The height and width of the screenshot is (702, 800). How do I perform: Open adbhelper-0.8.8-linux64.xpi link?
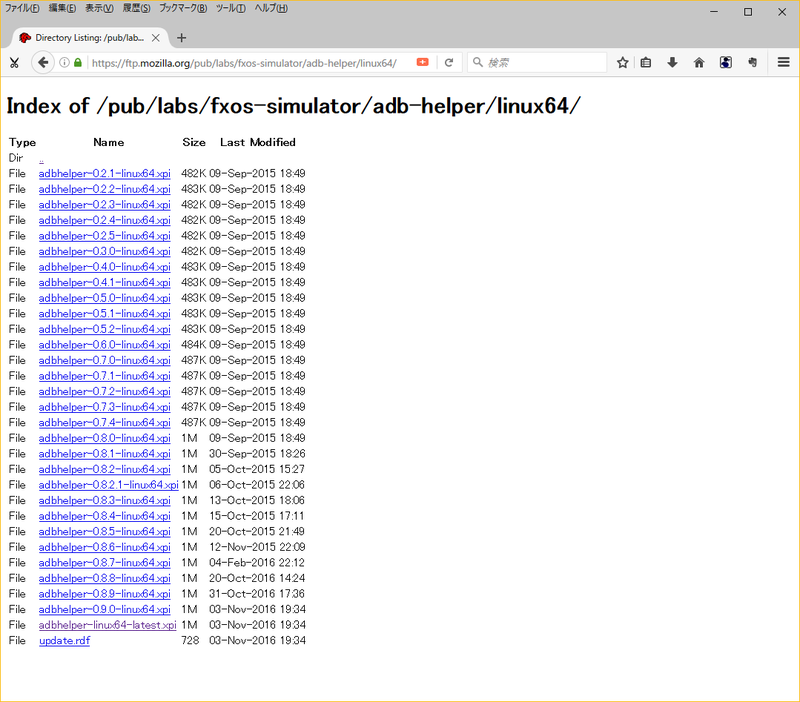point(105,578)
